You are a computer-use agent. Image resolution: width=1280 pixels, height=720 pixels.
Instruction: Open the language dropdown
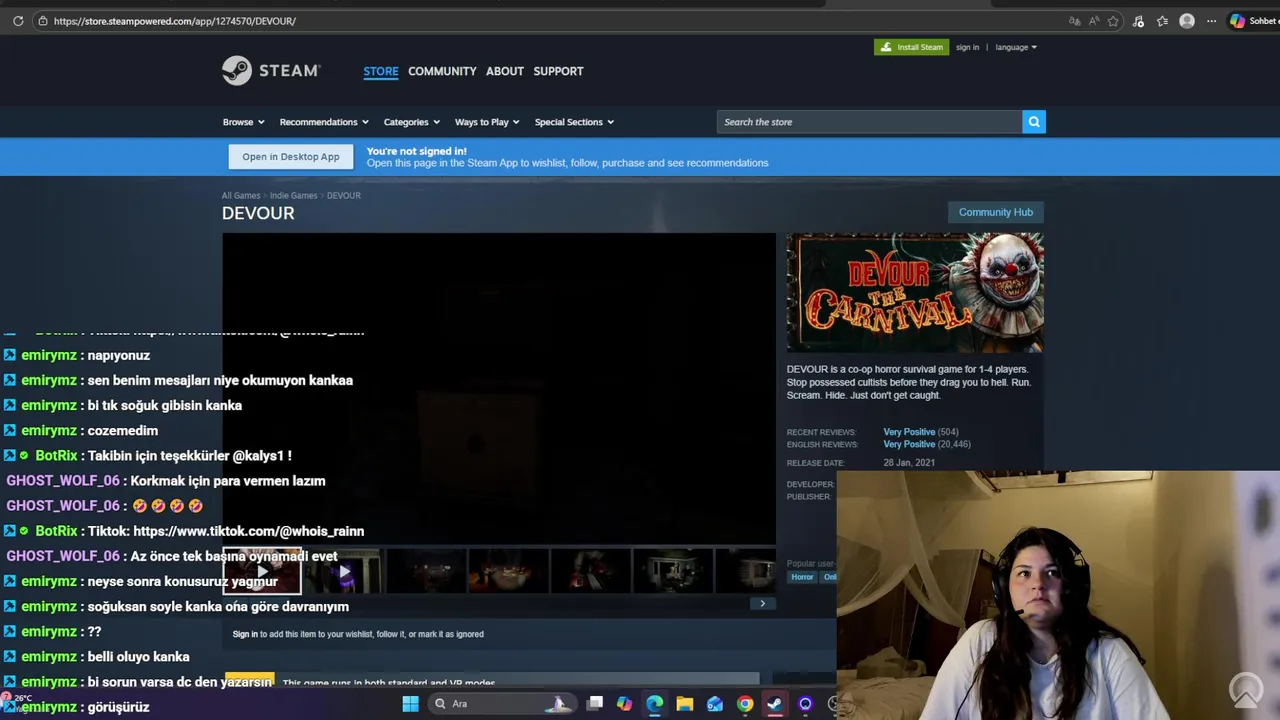pyautogui.click(x=1016, y=47)
